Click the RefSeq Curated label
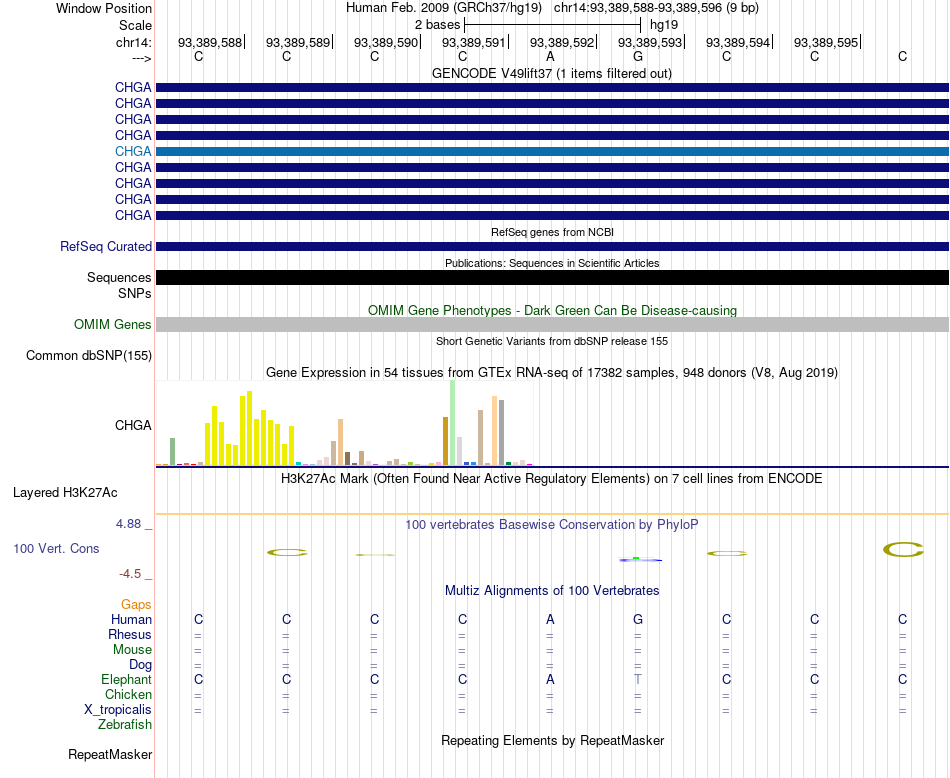The width and height of the screenshot is (950, 778). tap(105, 247)
